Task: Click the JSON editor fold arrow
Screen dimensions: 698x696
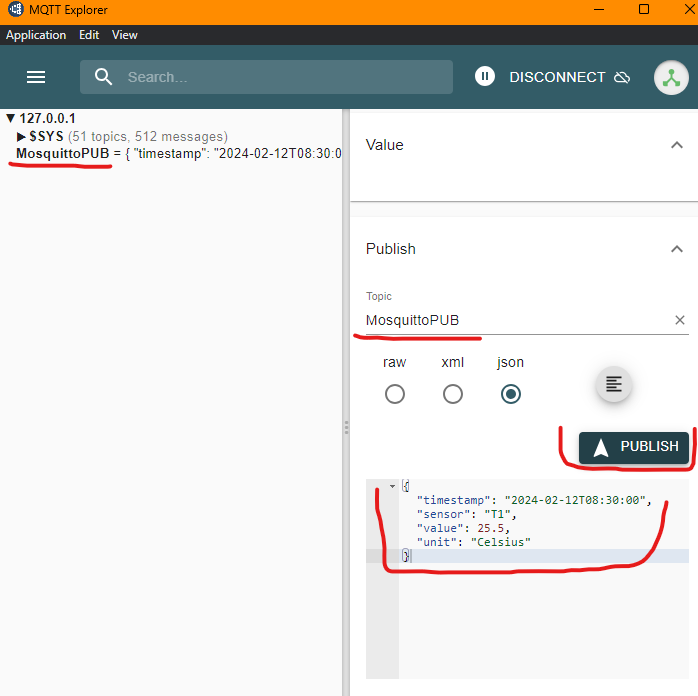Action: point(392,486)
